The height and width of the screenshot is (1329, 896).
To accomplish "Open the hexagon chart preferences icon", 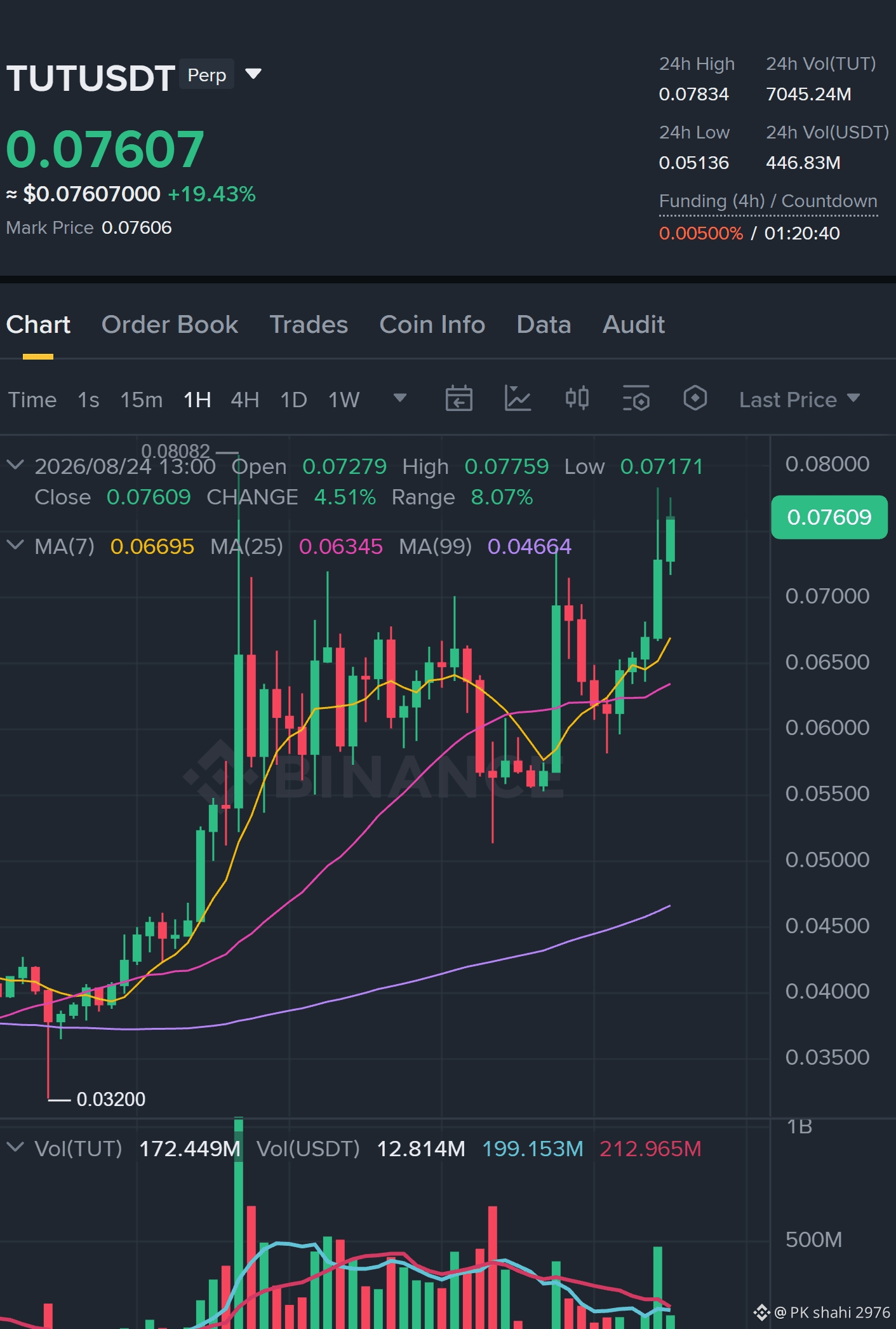I will click(x=695, y=398).
